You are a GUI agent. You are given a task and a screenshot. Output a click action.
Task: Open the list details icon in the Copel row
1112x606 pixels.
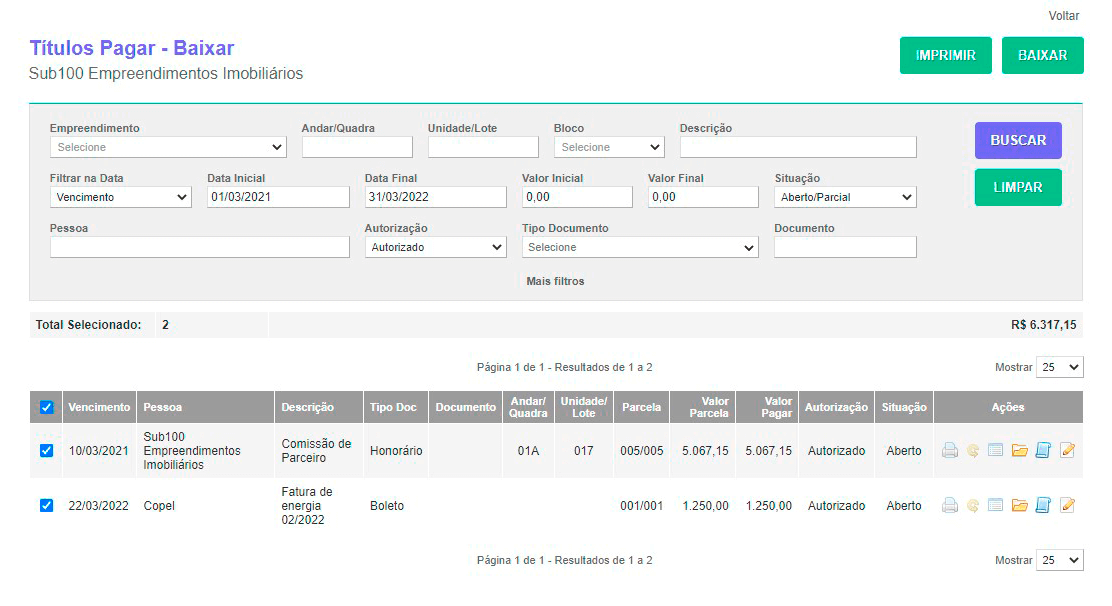[995, 506]
